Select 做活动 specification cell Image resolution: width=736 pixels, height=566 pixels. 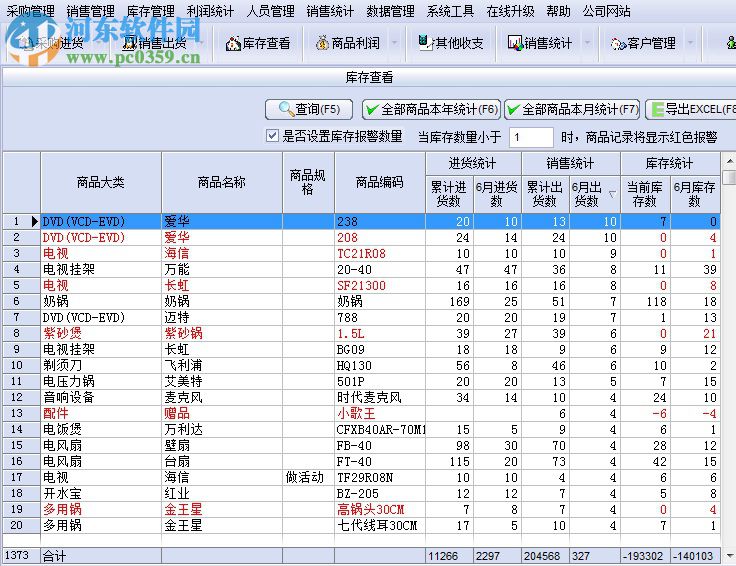pyautogui.click(x=308, y=477)
